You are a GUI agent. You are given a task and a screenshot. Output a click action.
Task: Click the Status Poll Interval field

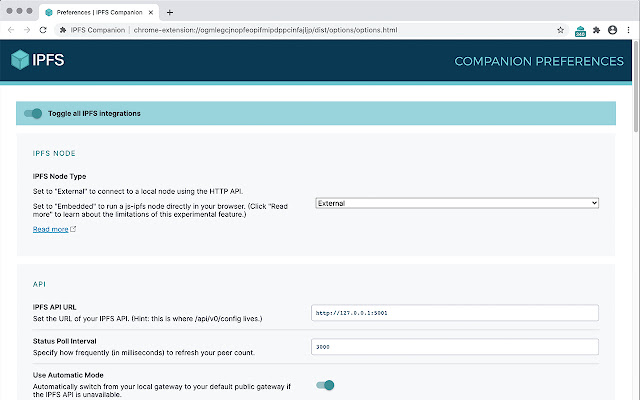click(x=456, y=347)
